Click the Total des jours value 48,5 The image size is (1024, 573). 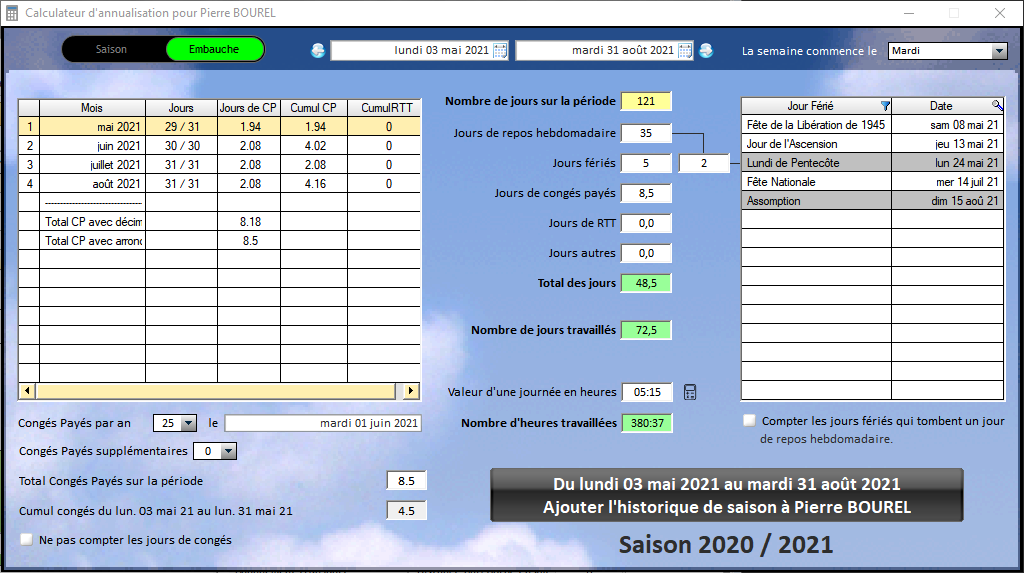(x=646, y=284)
